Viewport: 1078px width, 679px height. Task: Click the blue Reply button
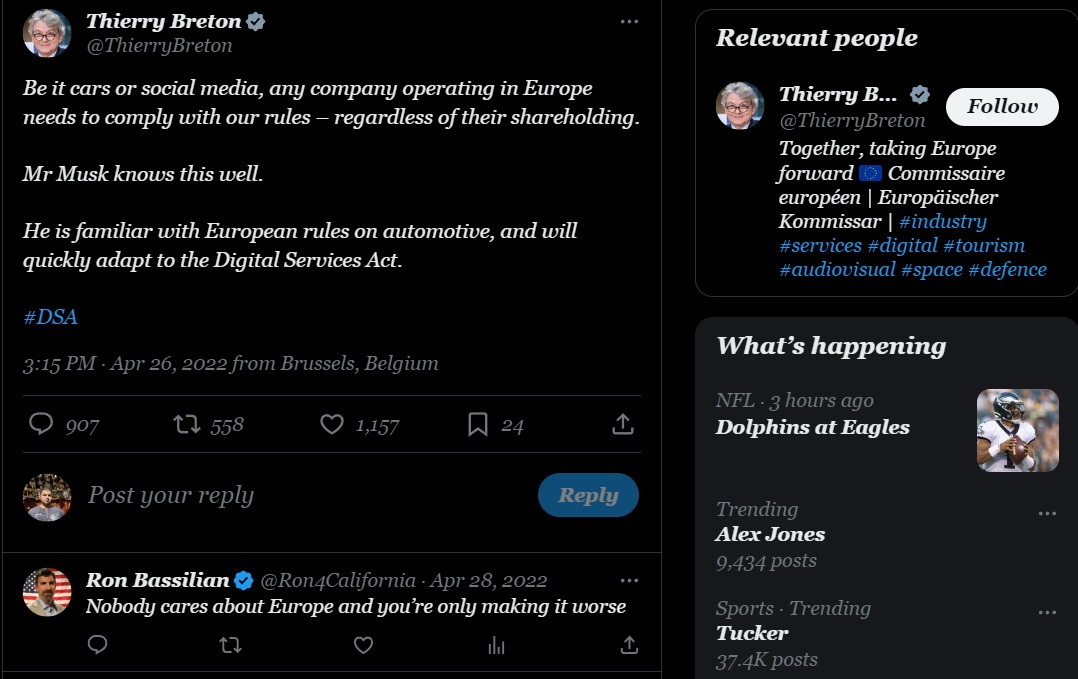[588, 495]
